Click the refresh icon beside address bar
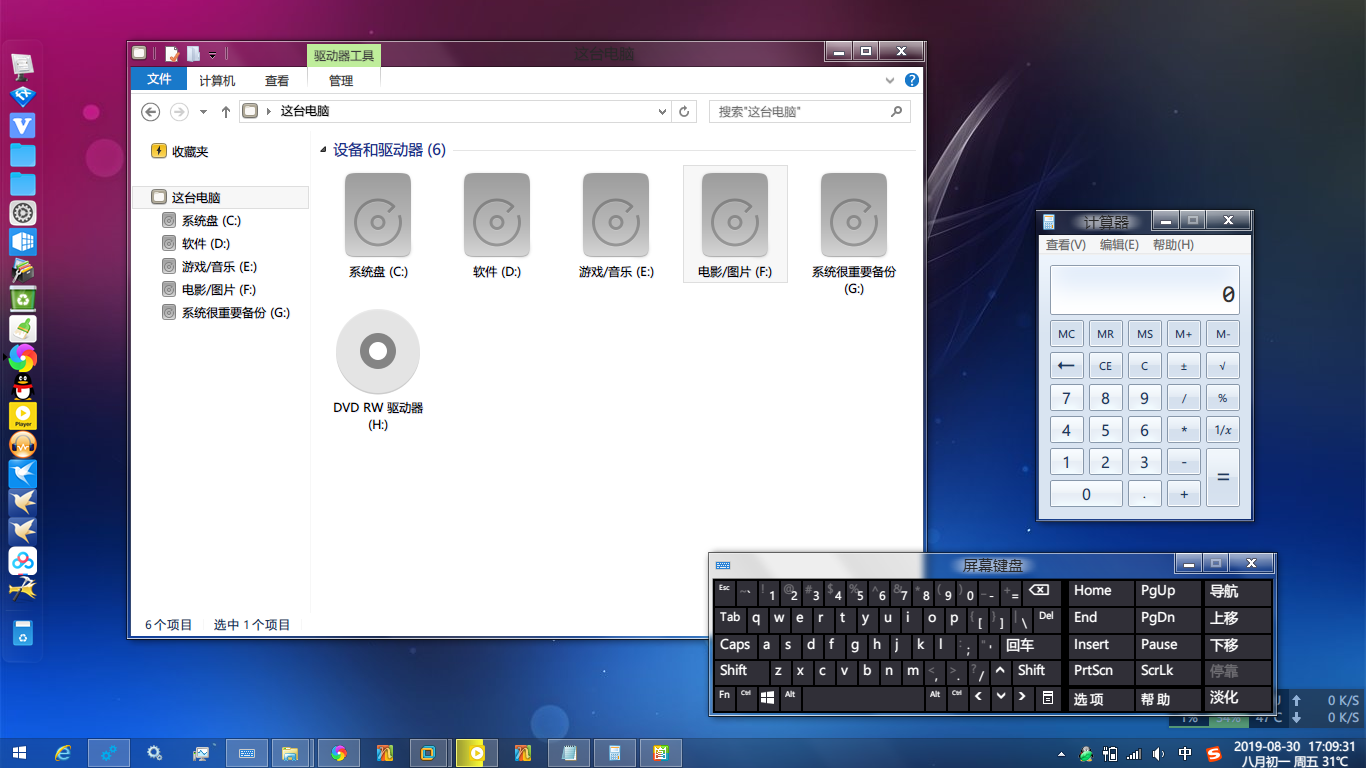1366x768 pixels. 684,112
